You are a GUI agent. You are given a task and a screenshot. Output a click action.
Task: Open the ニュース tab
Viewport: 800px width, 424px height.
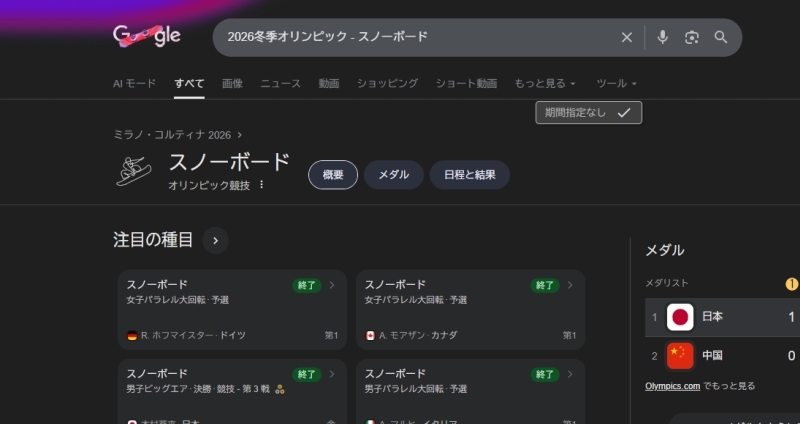(280, 84)
